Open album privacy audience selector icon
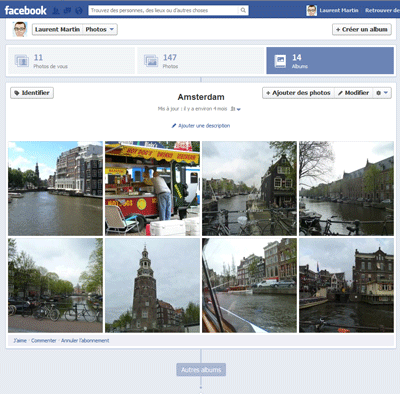Viewport: 400px width, 394px height. click(x=236, y=109)
